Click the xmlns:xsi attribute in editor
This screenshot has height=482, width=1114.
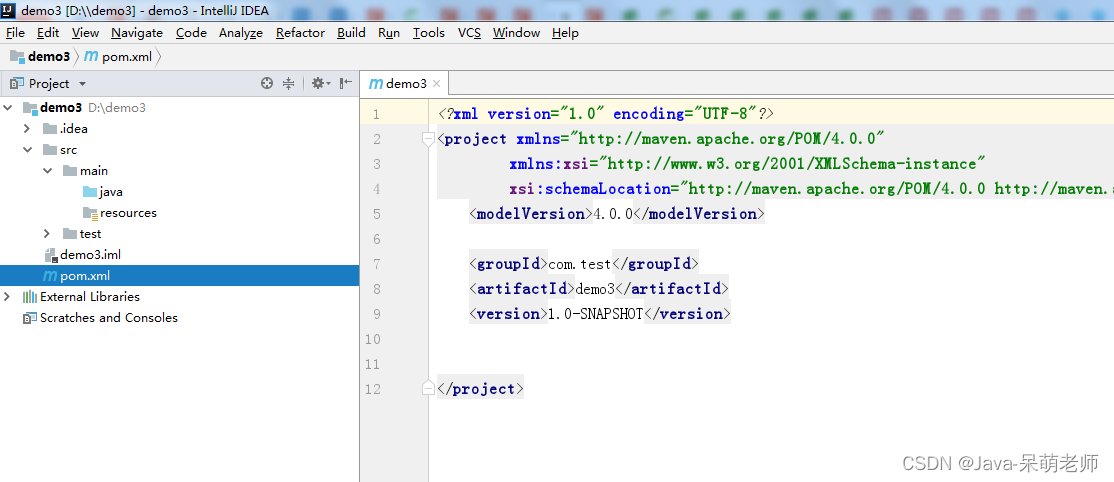(550, 164)
